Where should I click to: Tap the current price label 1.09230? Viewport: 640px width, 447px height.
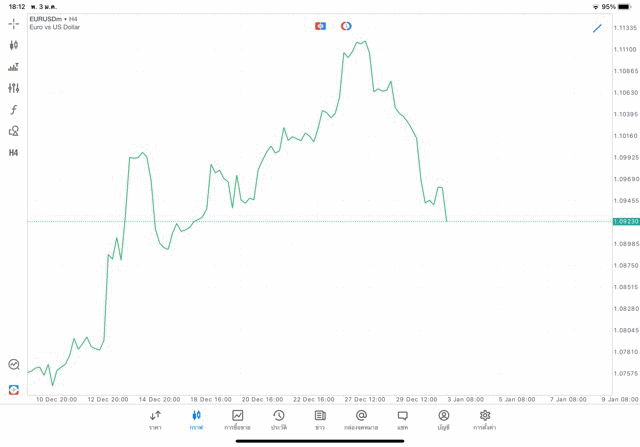(x=626, y=222)
